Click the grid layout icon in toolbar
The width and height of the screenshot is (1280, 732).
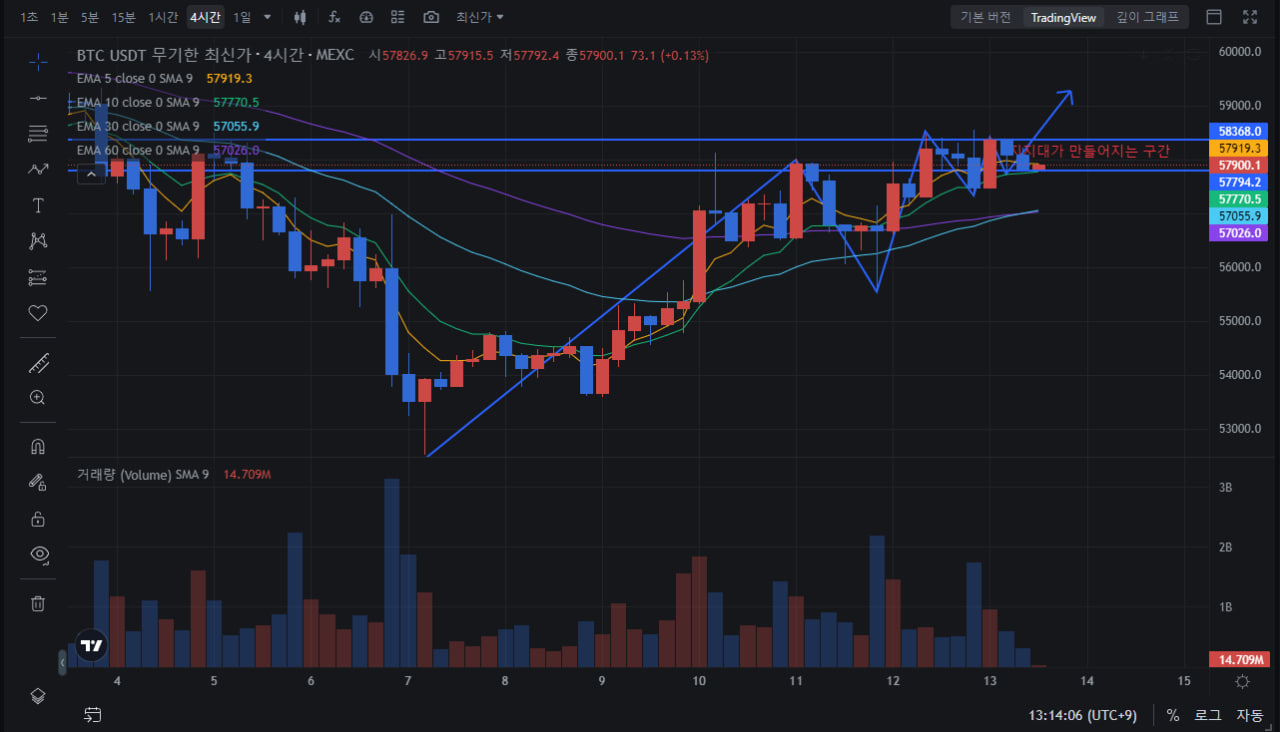tap(398, 17)
